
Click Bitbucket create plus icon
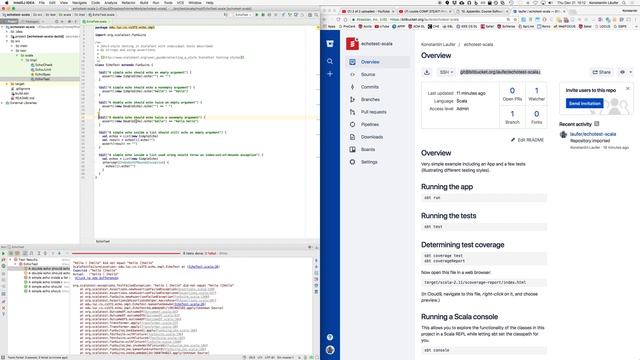(330, 74)
